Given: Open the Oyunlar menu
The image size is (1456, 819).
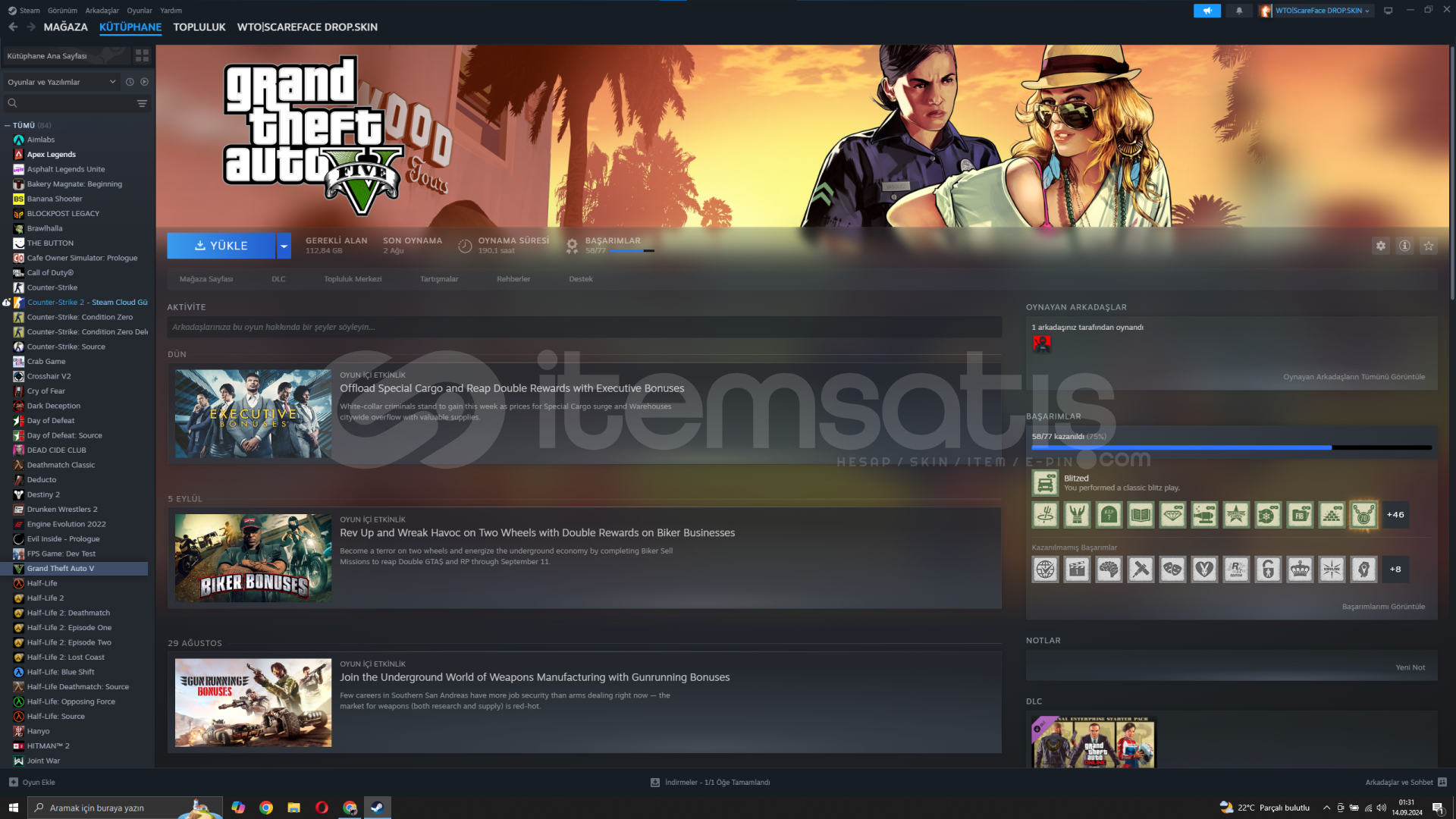Looking at the screenshot, I should (x=140, y=11).
